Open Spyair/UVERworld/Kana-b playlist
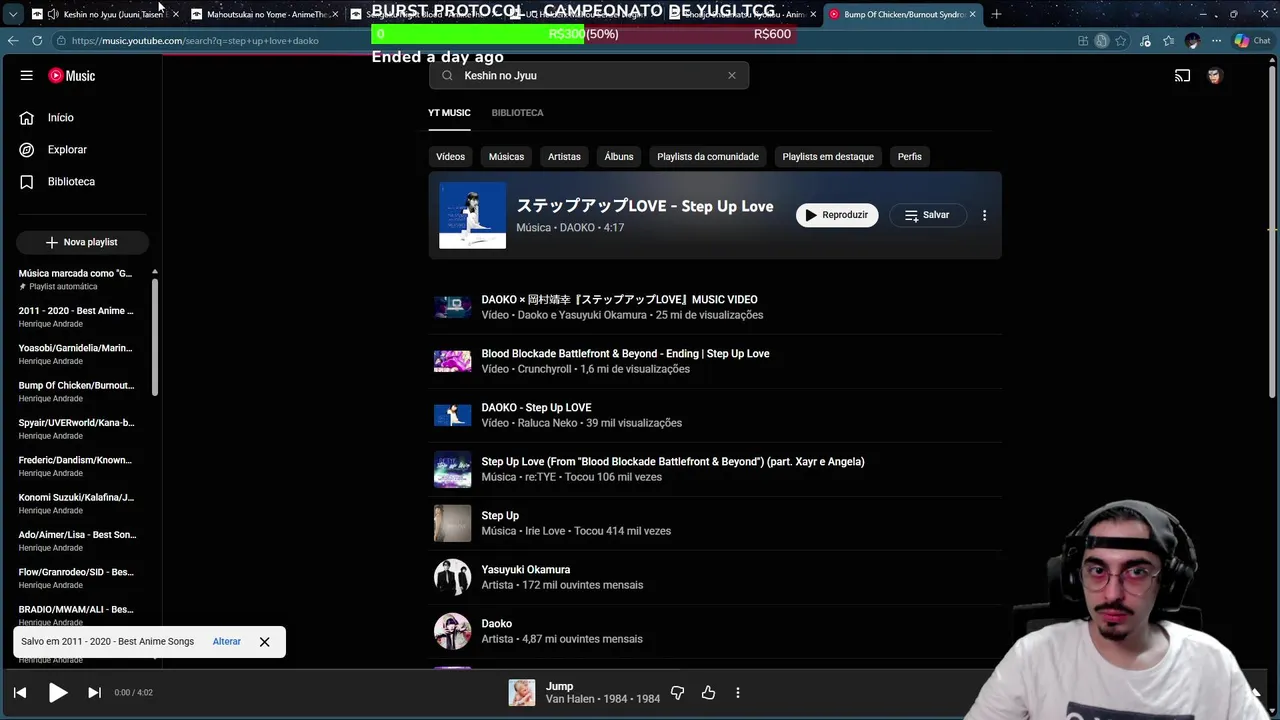The image size is (1280, 720). click(x=76, y=429)
